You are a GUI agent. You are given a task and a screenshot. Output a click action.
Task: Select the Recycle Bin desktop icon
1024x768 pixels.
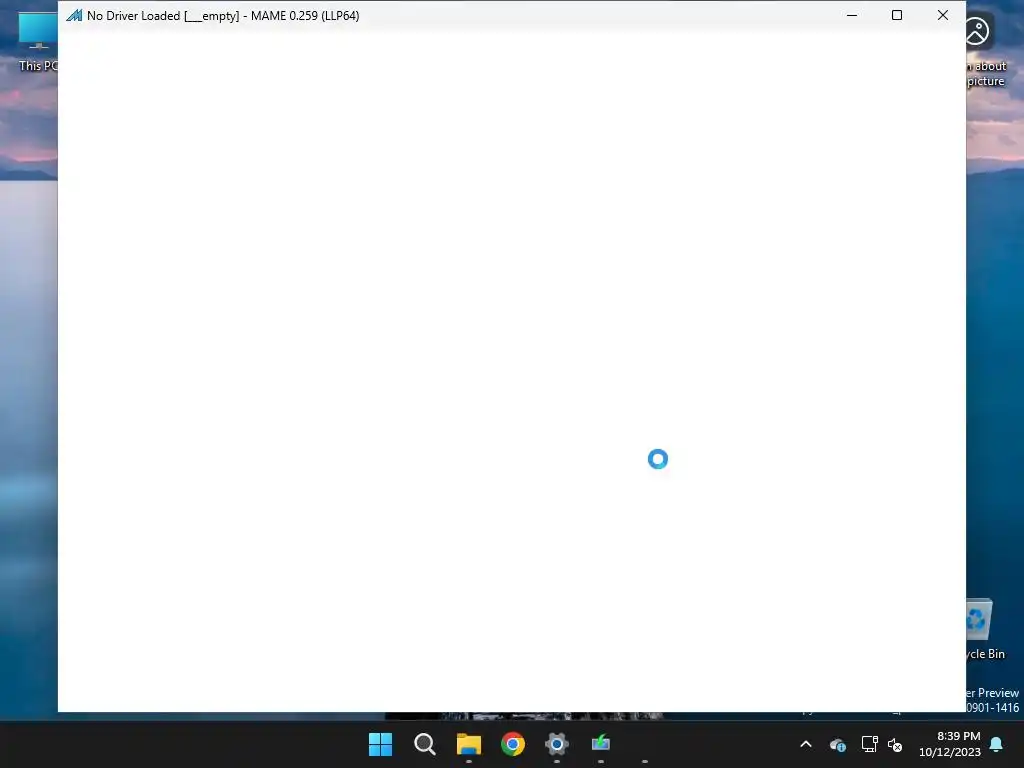[986, 630]
